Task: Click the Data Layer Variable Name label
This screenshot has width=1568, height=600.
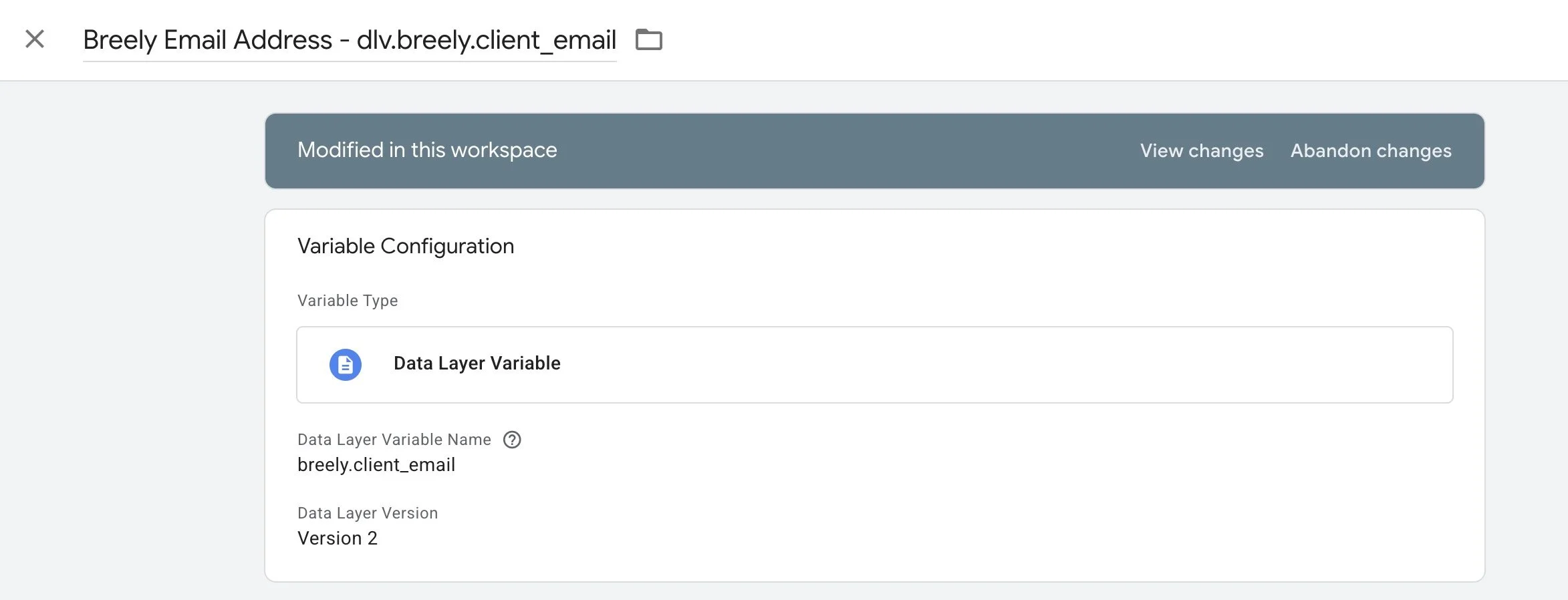Action: (394, 440)
